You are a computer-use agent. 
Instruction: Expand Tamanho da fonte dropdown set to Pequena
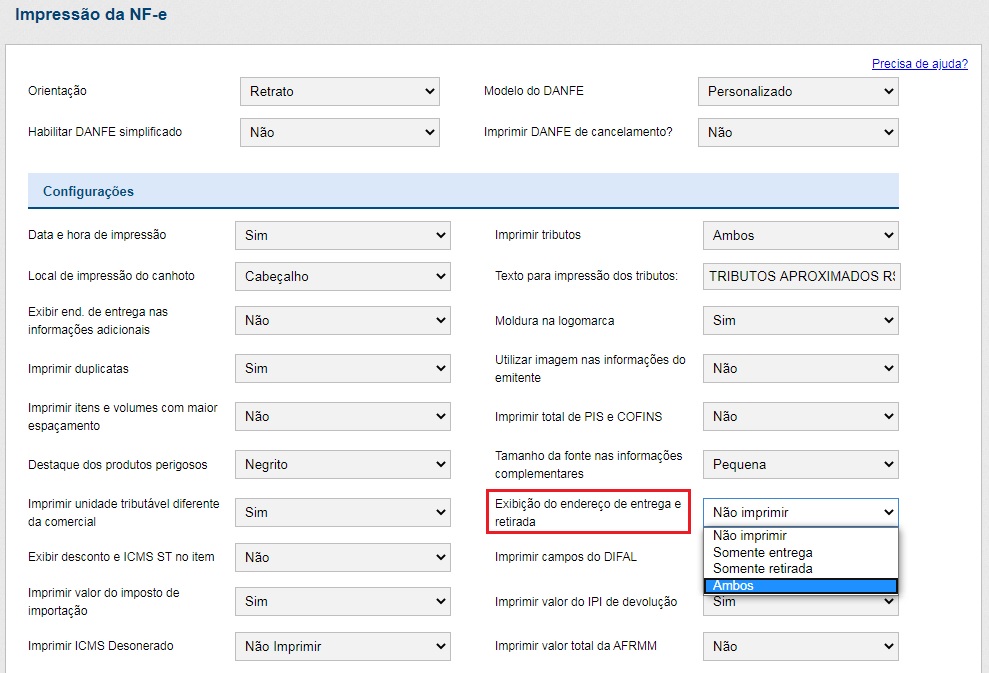(800, 464)
